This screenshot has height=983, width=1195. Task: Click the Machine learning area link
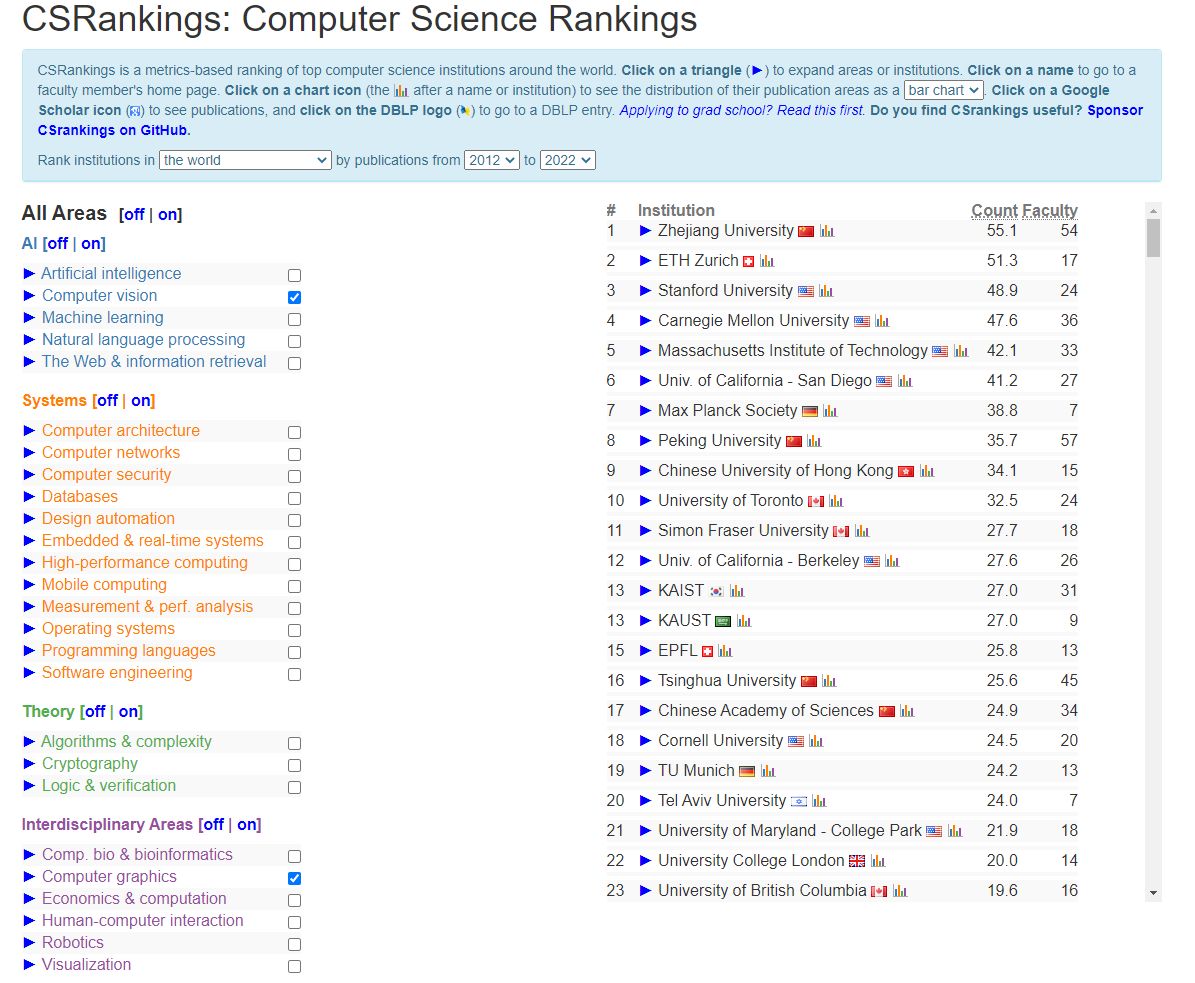(x=102, y=318)
